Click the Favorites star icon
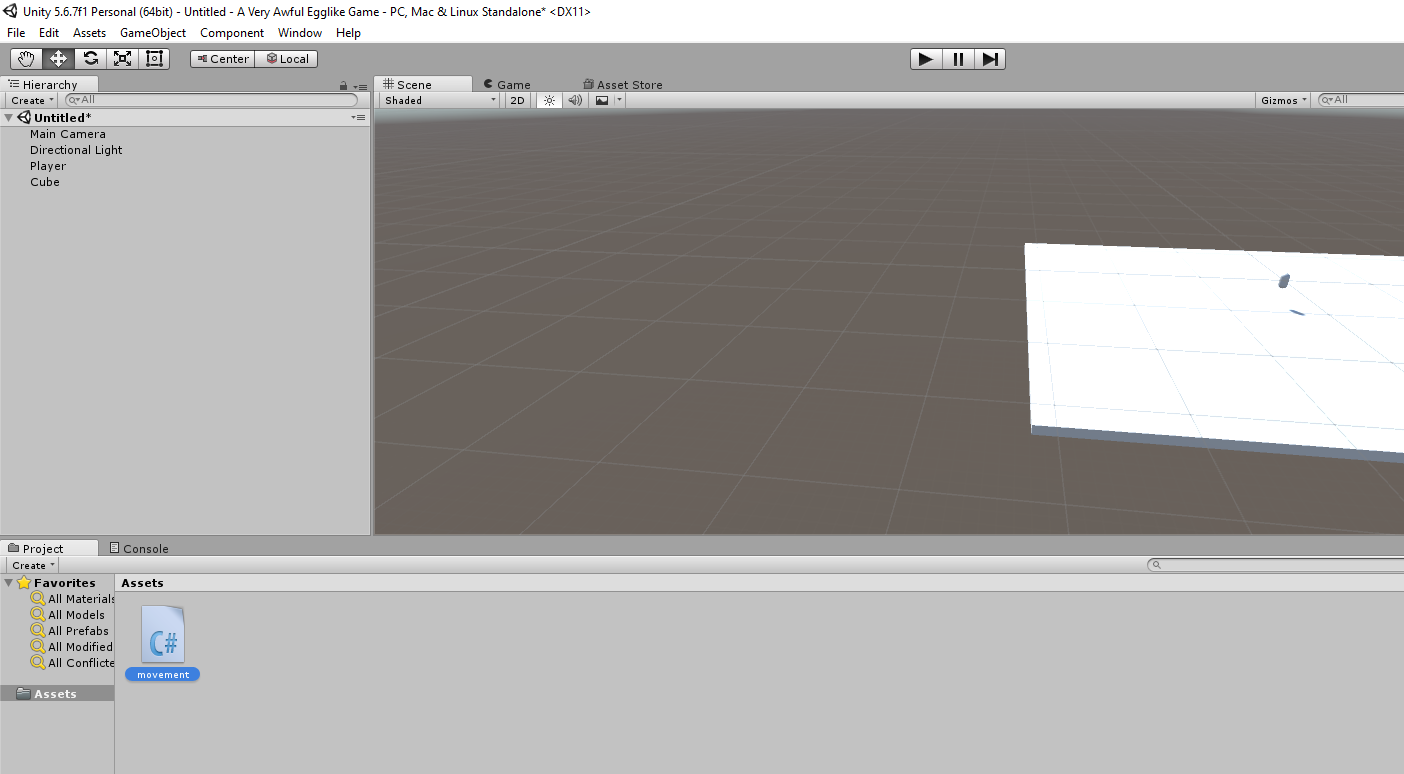The image size is (1404, 774). [x=24, y=583]
